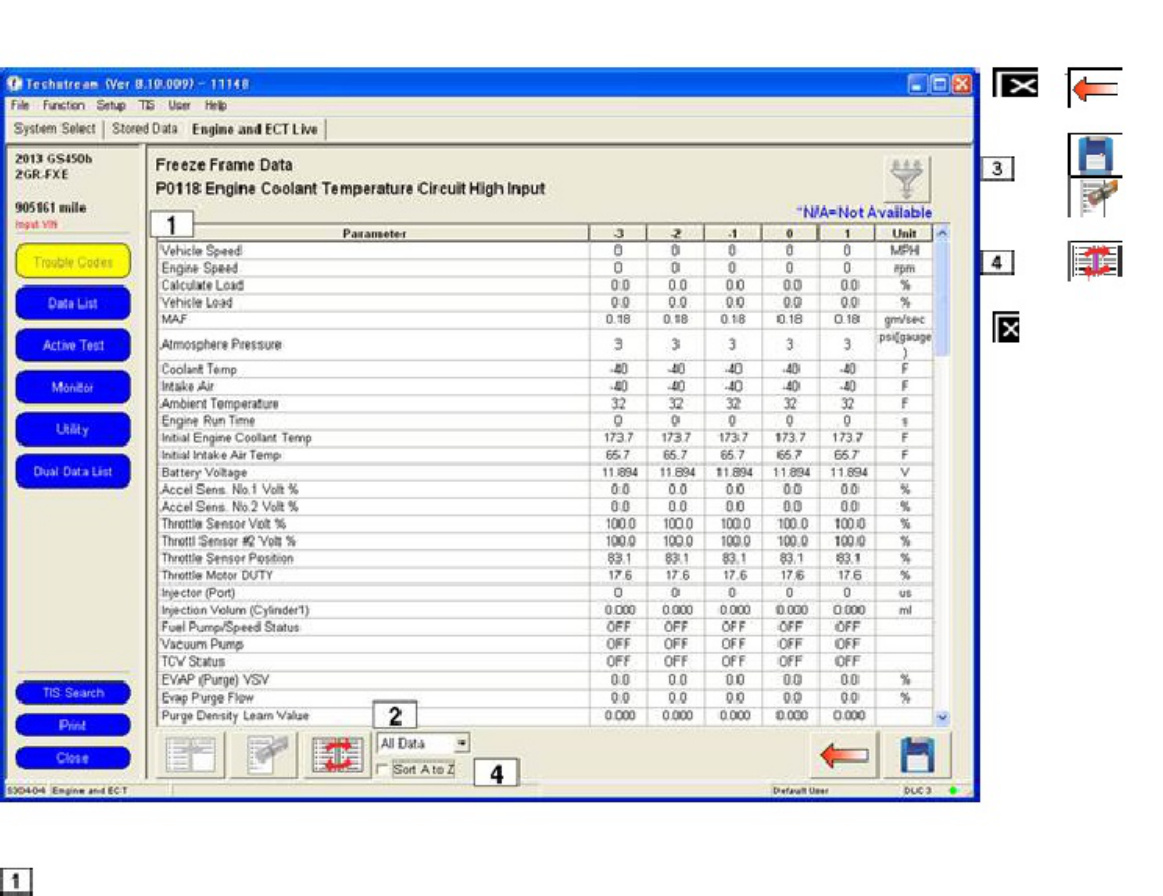Select the Vehicle Speed row

(x=546, y=251)
